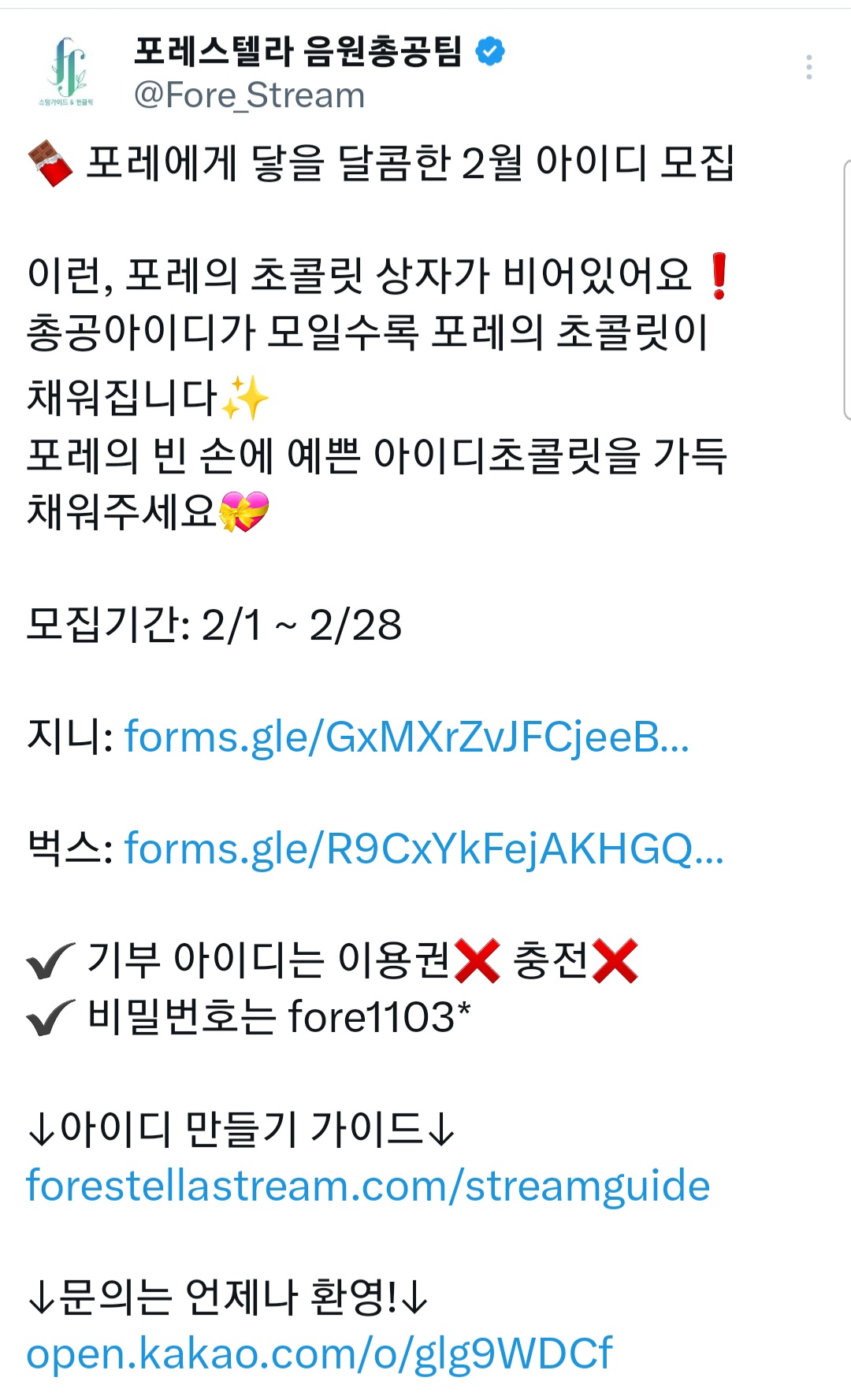
Task: Tap the sparkles emoji after 채워집니다
Action: click(245, 398)
